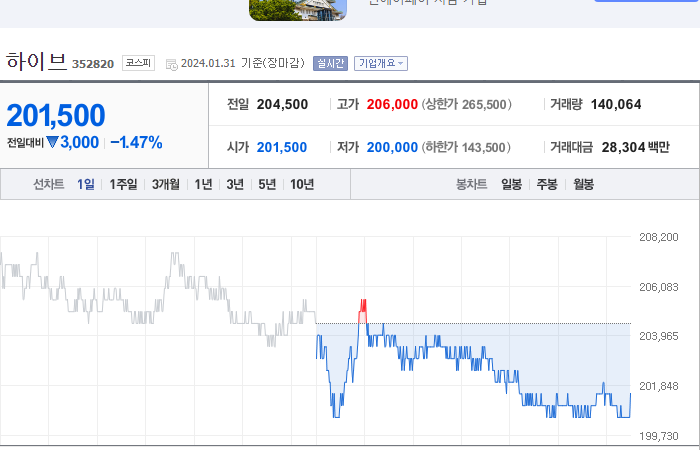
Task: Show the 3년 line chart
Action: pyautogui.click(x=235, y=184)
